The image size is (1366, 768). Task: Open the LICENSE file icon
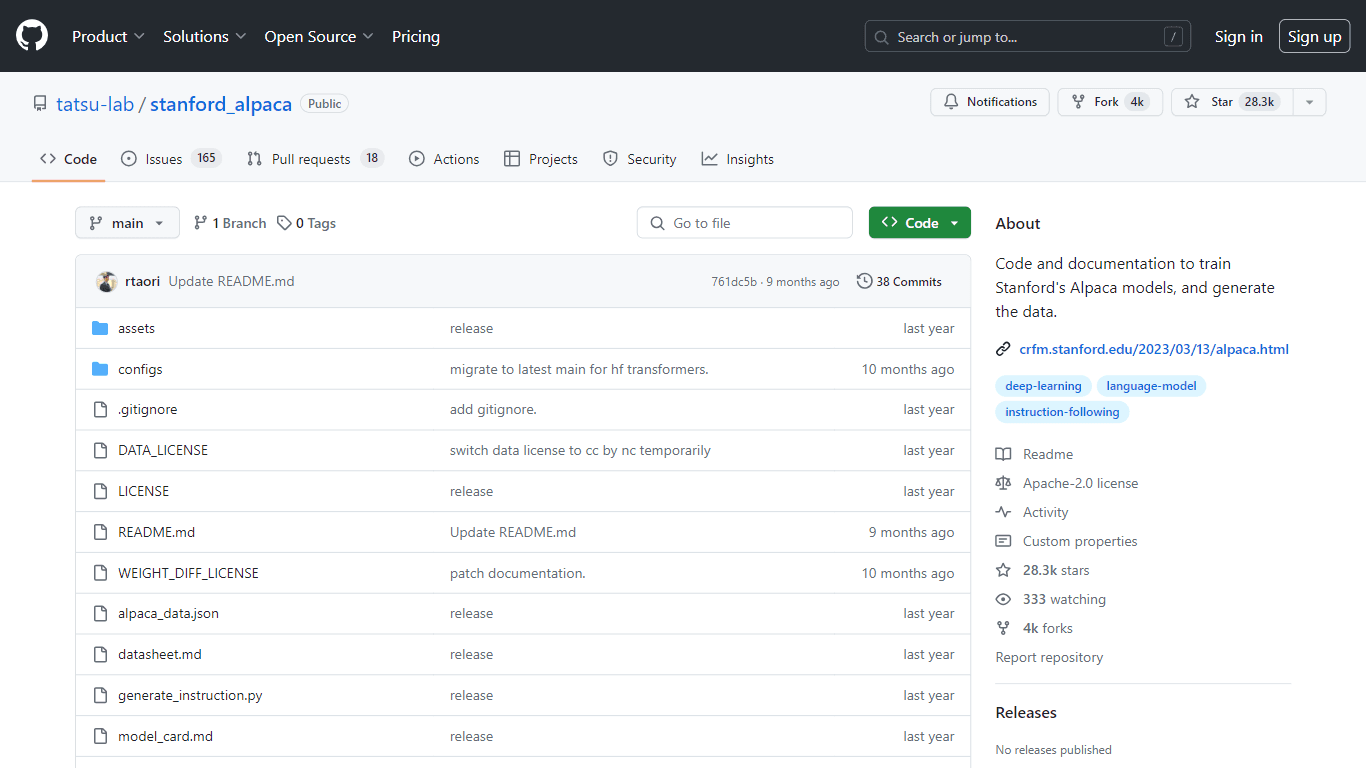coord(100,492)
